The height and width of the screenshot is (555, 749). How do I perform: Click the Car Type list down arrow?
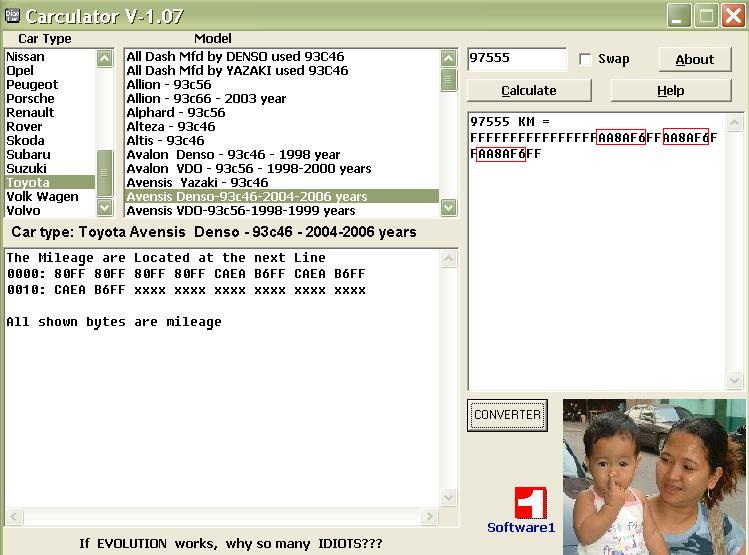[x=105, y=207]
